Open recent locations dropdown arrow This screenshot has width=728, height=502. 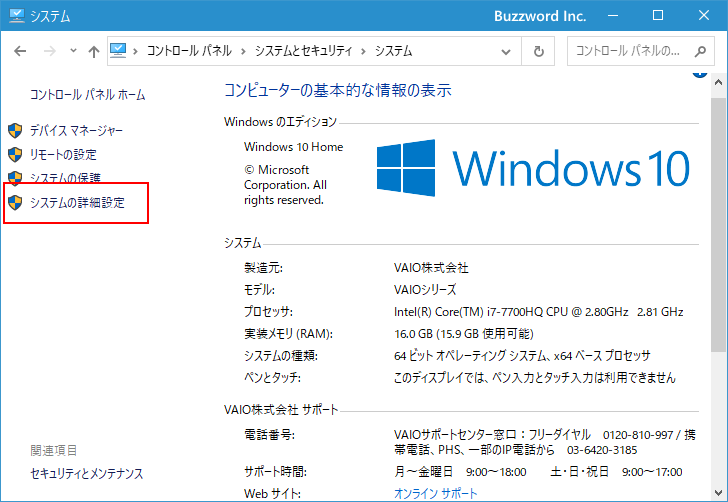[x=73, y=51]
